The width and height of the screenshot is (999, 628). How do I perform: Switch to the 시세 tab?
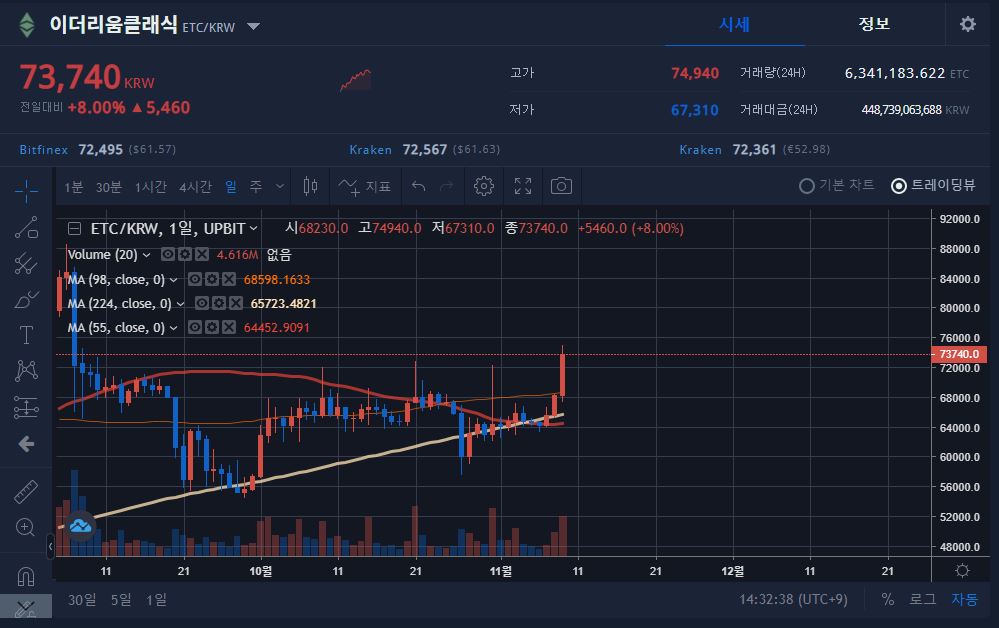tap(735, 24)
